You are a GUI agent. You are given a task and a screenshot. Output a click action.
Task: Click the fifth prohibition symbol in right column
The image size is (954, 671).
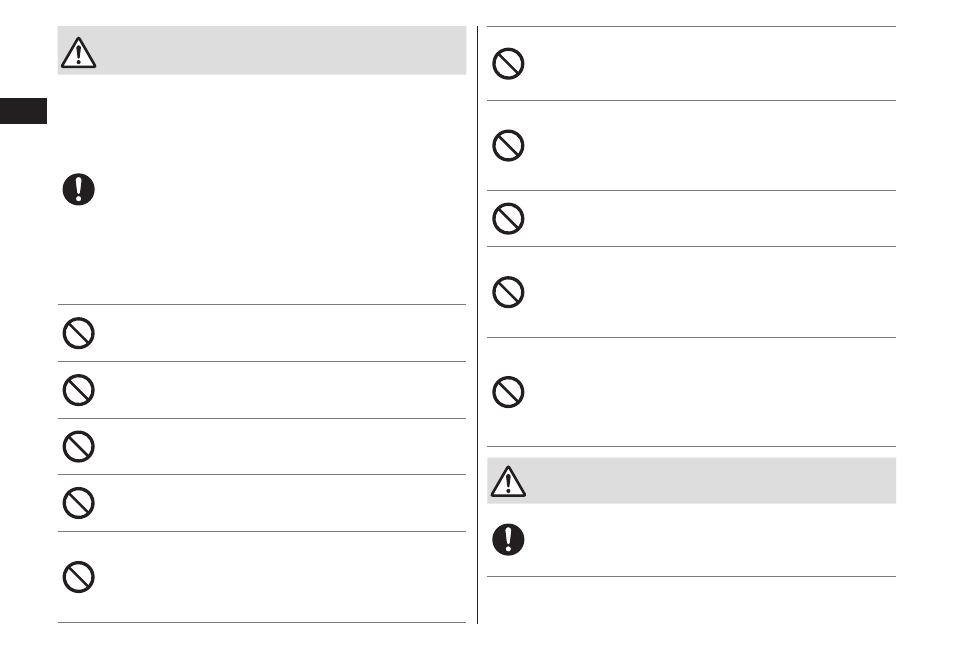[508, 392]
